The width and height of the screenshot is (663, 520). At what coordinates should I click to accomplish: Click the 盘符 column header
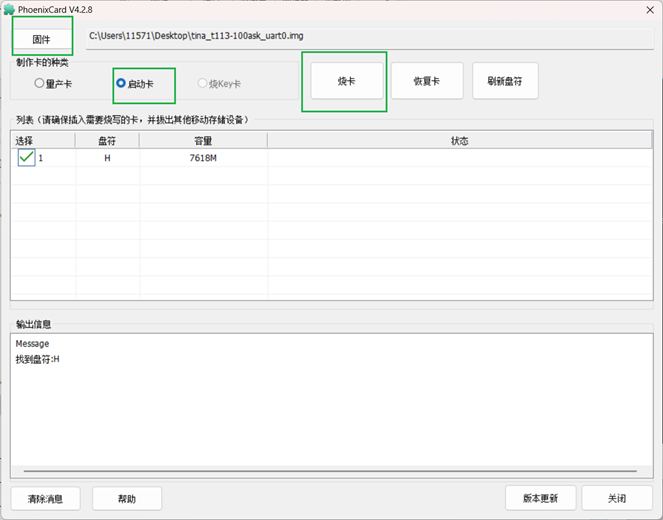click(x=107, y=141)
